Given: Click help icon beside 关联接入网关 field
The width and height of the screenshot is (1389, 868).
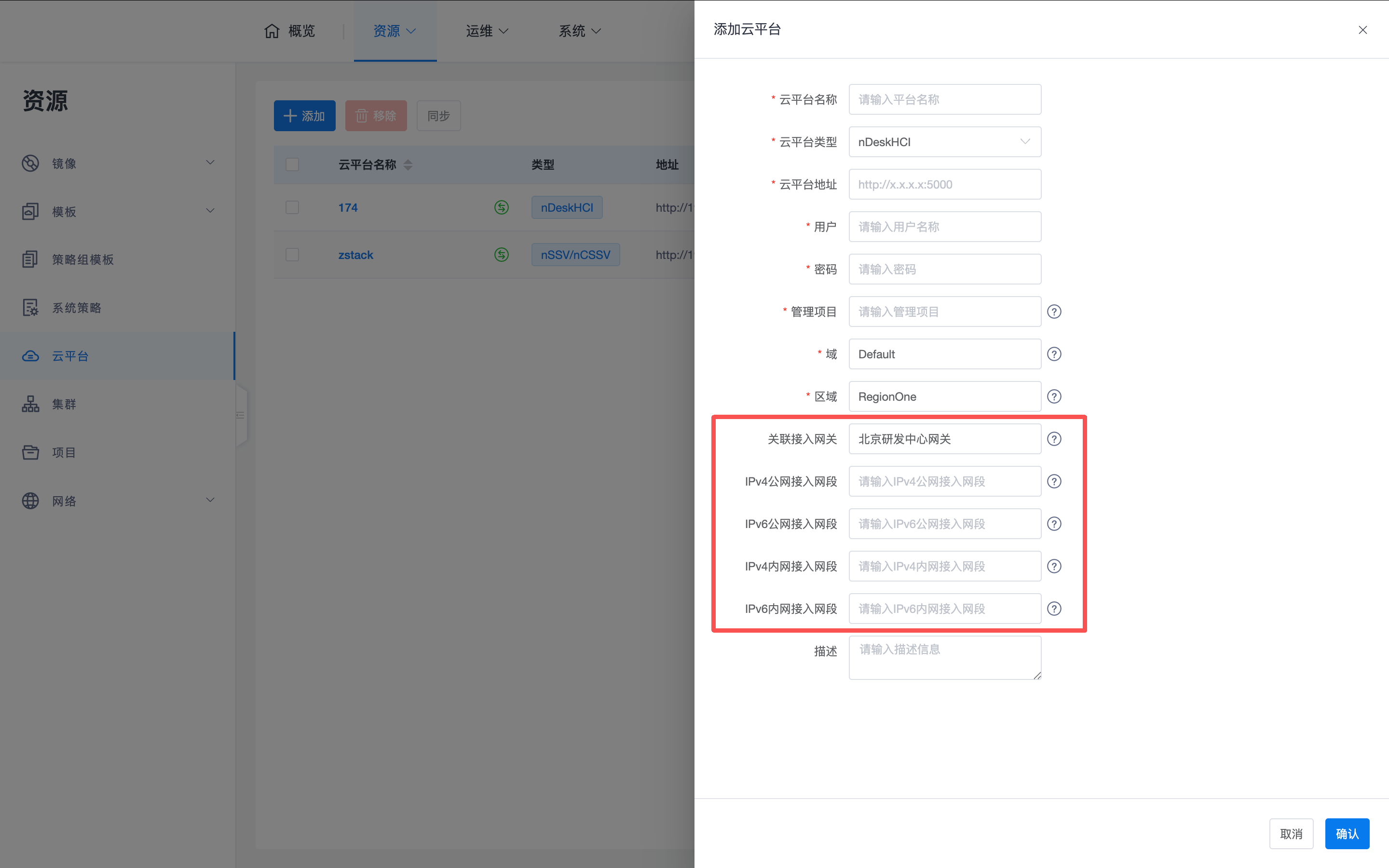Looking at the screenshot, I should click(x=1054, y=439).
